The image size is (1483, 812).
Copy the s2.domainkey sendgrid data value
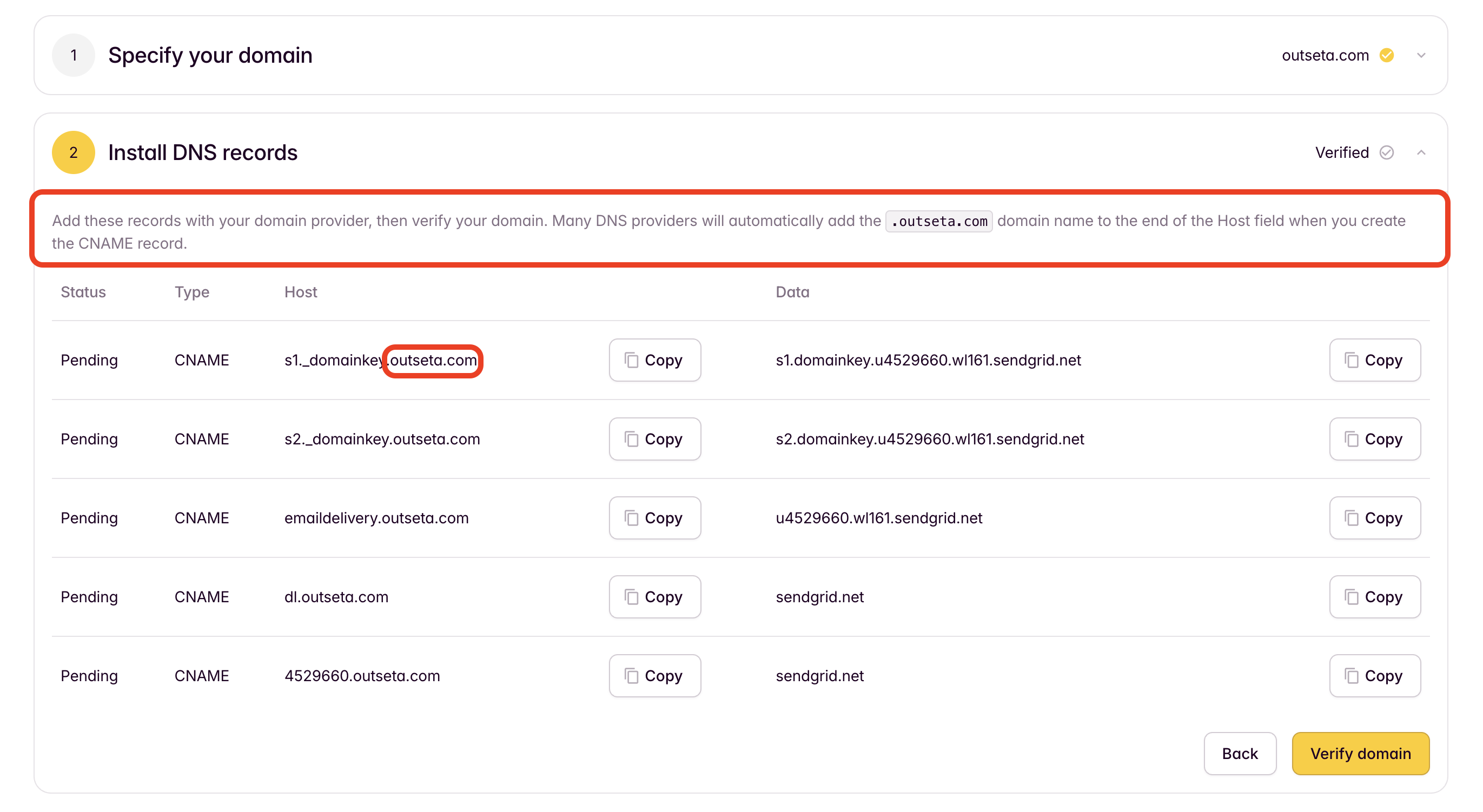click(x=1374, y=438)
